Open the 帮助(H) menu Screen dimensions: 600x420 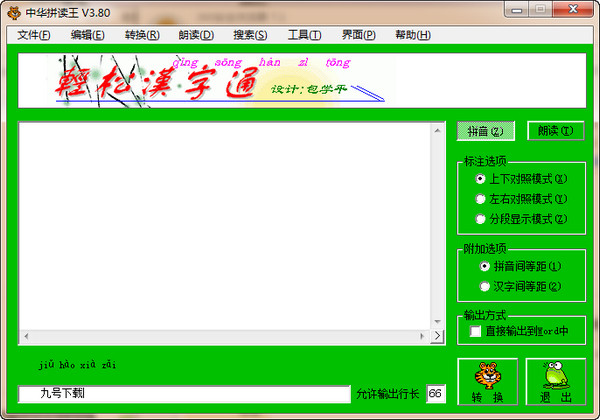point(412,35)
